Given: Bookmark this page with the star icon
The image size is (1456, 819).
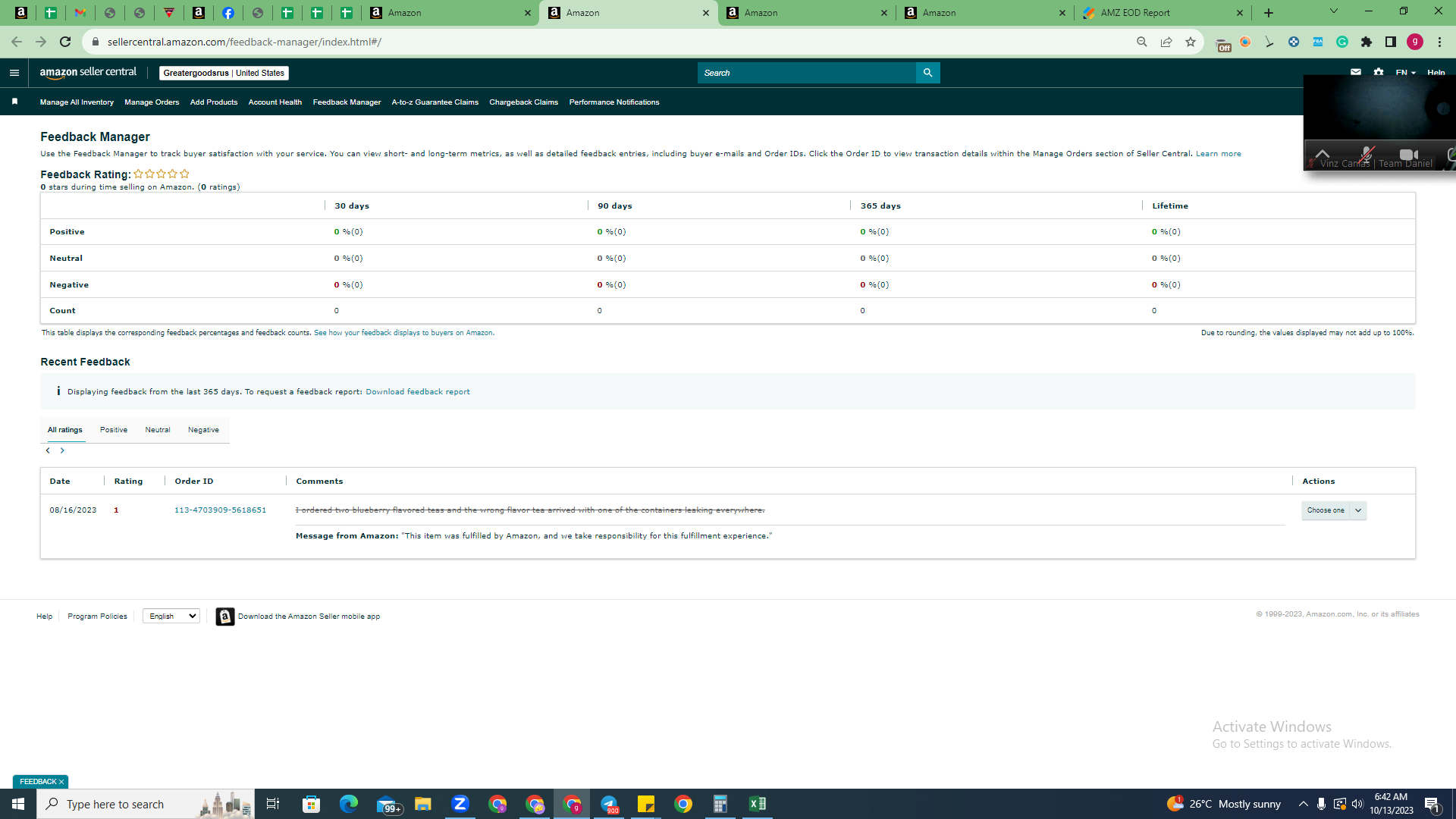Looking at the screenshot, I should 1191,42.
